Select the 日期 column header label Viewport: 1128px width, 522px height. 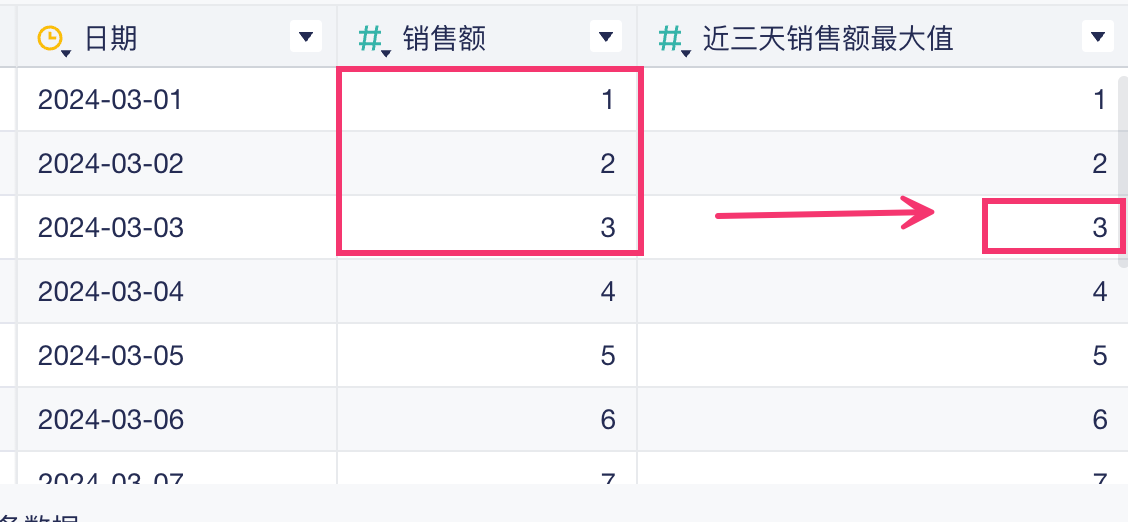[x=111, y=38]
